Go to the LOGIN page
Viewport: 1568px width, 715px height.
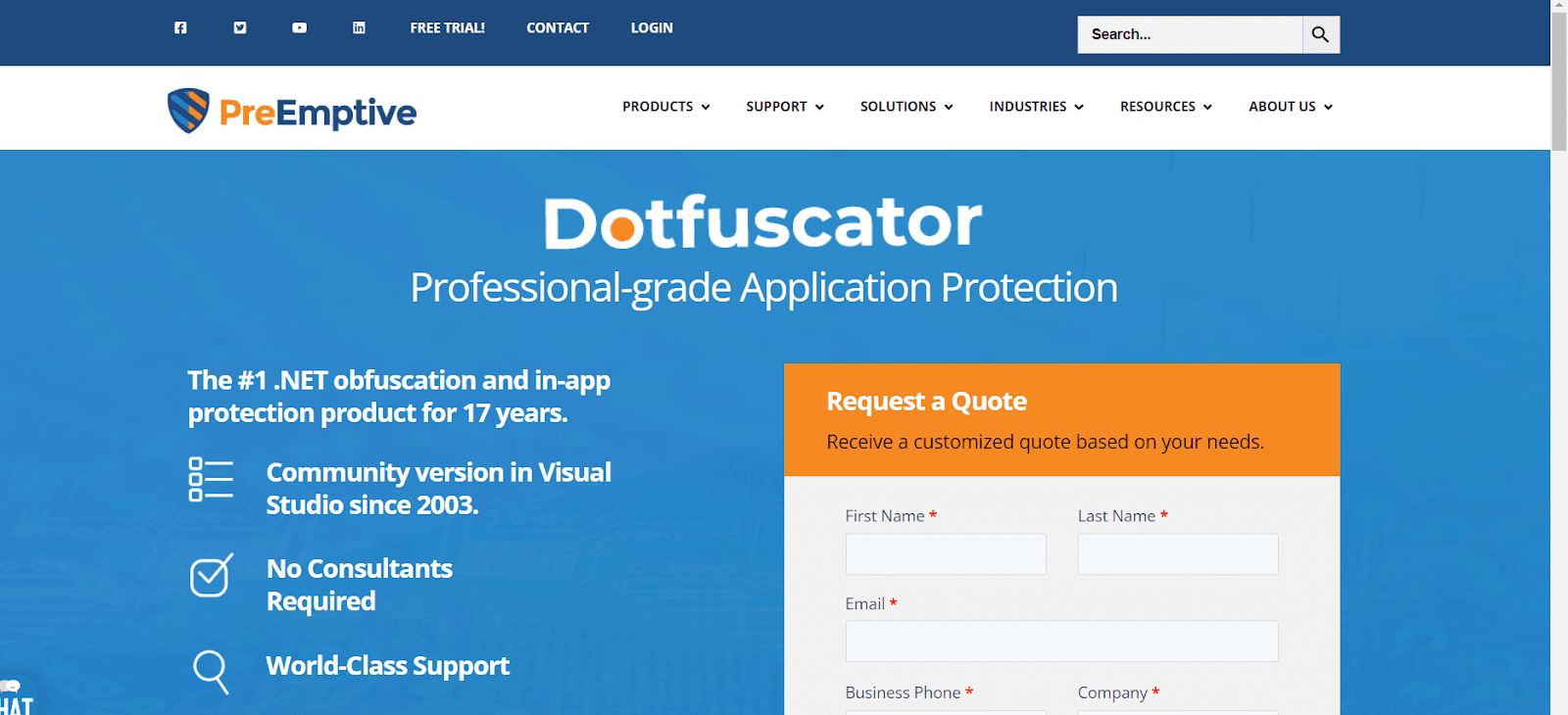[652, 27]
